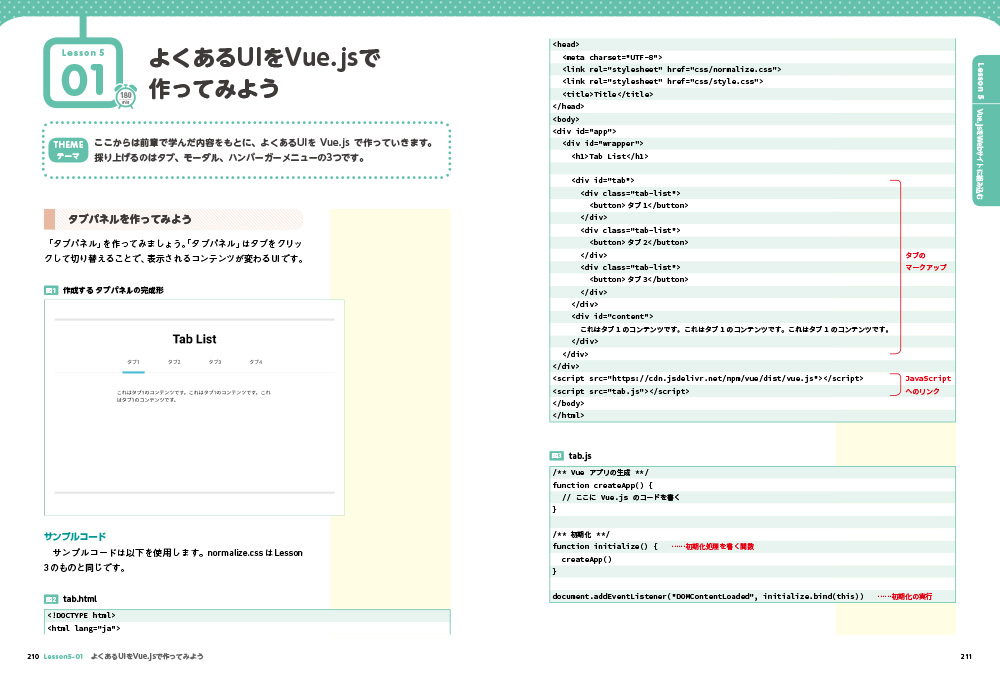Click the figure icon beside tab.js

[556, 456]
